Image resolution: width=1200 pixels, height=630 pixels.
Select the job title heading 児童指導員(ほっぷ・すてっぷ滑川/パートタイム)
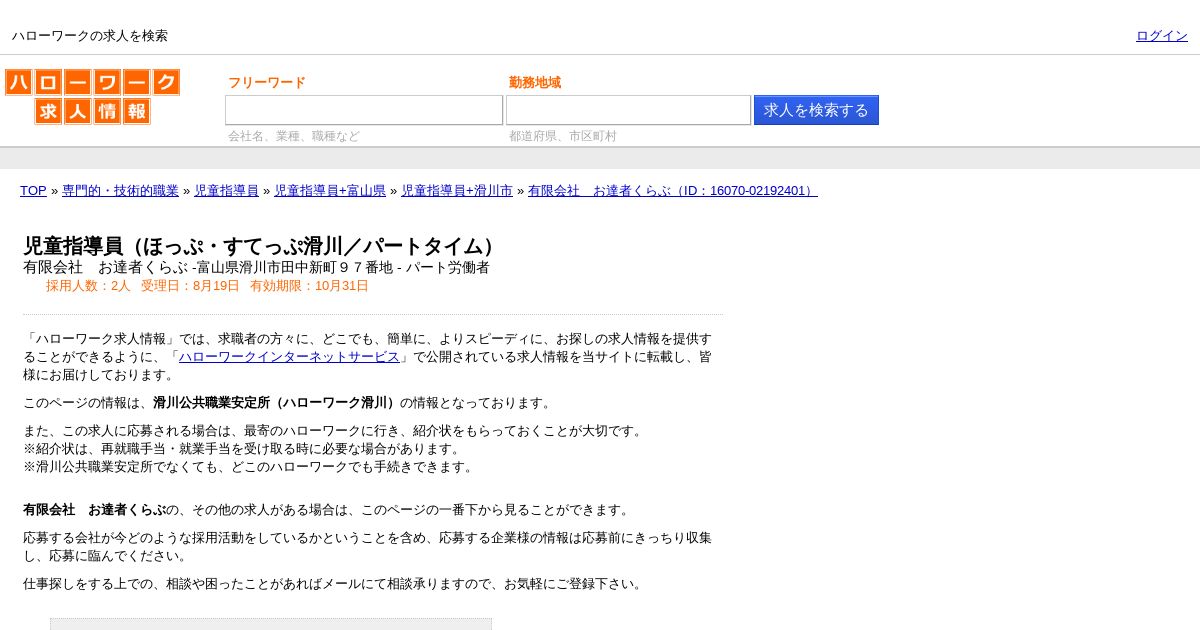[x=263, y=246]
